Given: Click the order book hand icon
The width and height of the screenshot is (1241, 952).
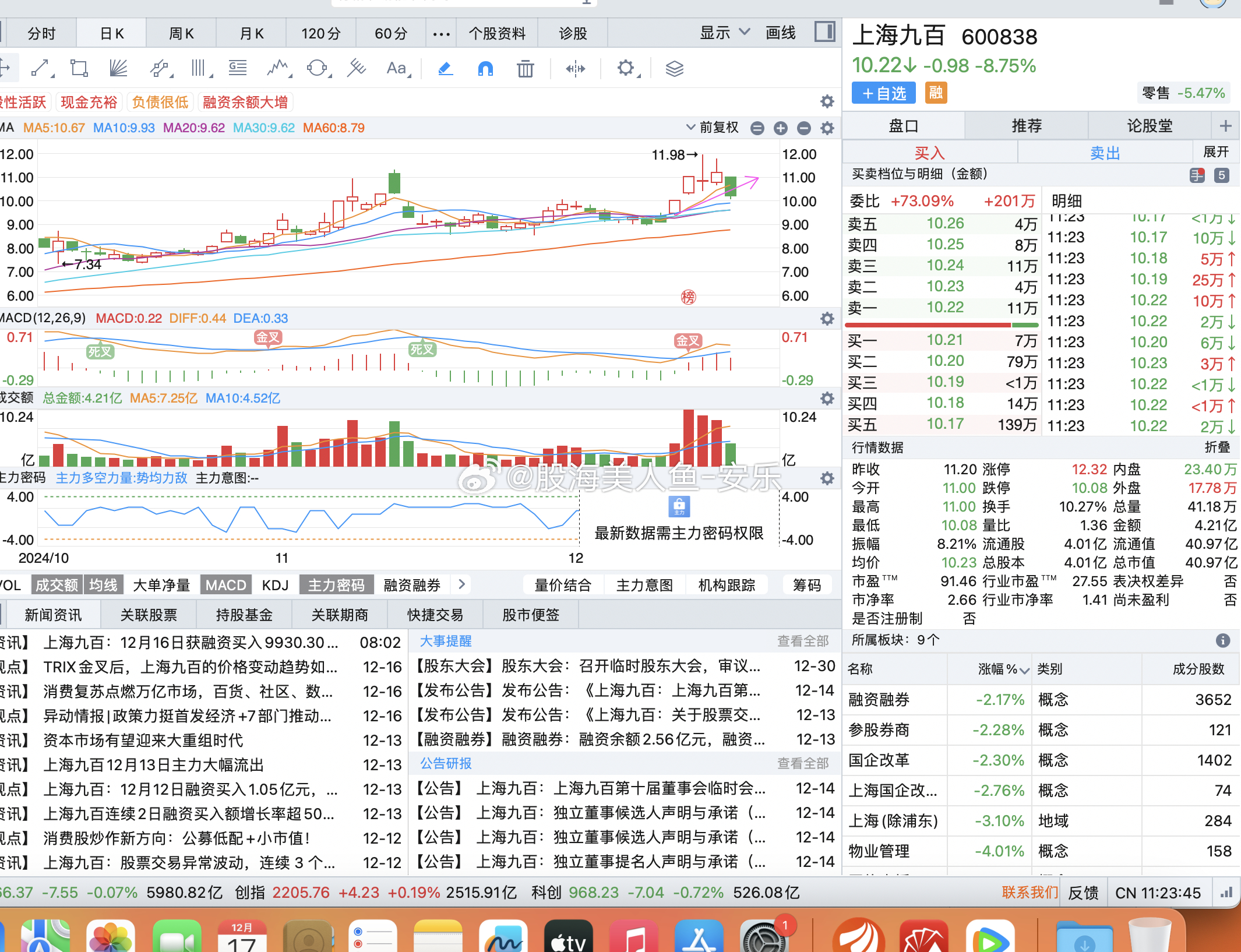Looking at the screenshot, I should click(1197, 175).
